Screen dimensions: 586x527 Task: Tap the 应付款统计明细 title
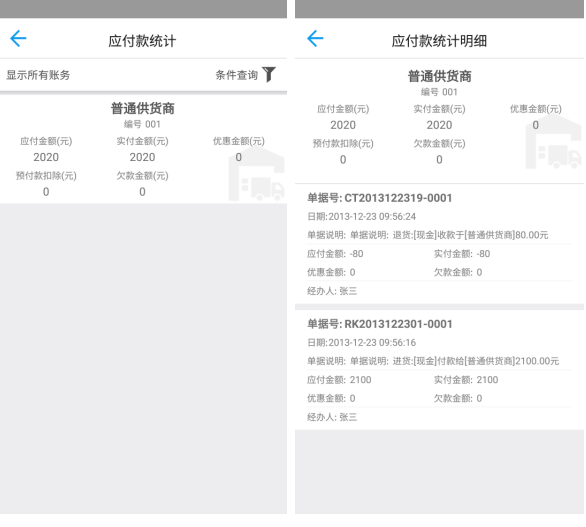pyautogui.click(x=439, y=41)
